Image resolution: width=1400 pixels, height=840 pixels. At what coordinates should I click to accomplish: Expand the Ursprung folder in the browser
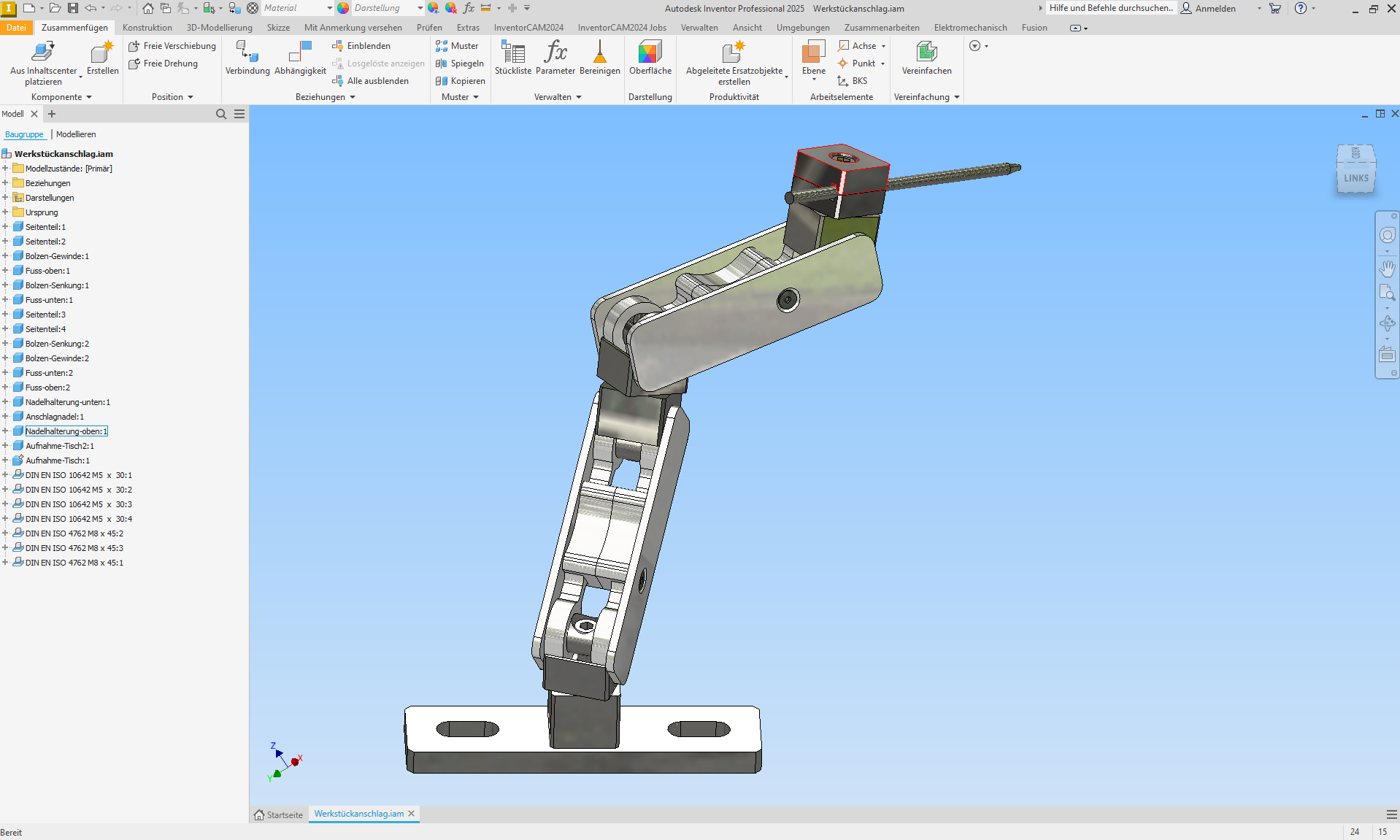7,212
